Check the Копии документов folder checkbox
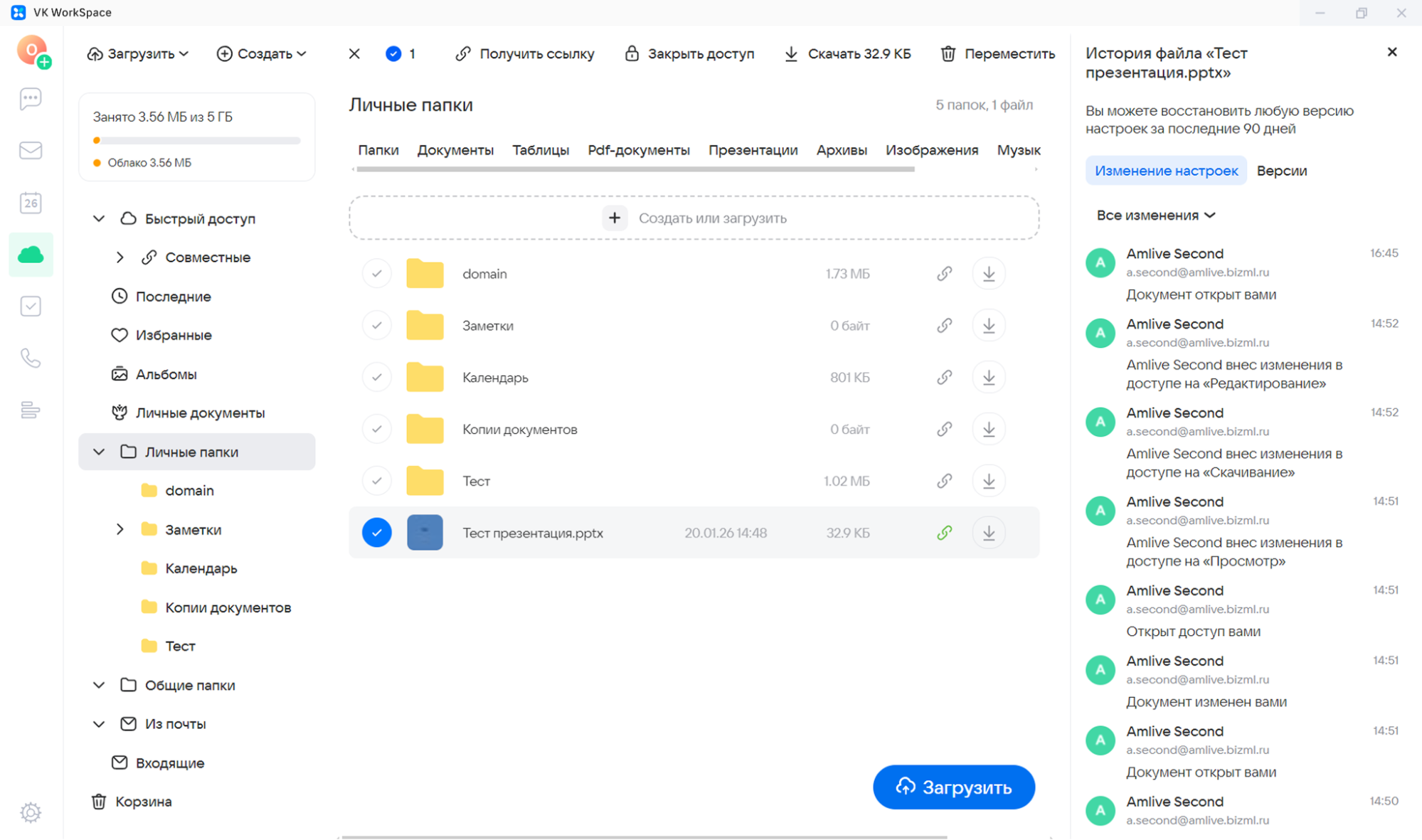The width and height of the screenshot is (1422, 840). [376, 430]
